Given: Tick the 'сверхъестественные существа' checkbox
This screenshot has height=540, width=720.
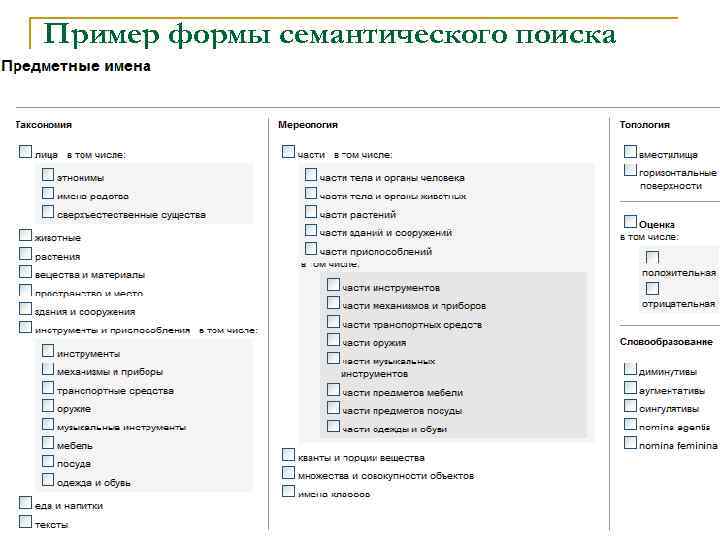Looking at the screenshot, I should [x=48, y=212].
